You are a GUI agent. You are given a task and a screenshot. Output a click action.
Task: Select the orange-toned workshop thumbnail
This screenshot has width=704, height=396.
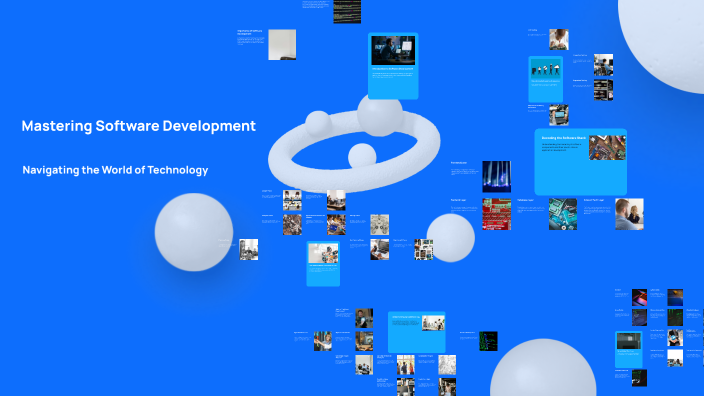pos(364,341)
